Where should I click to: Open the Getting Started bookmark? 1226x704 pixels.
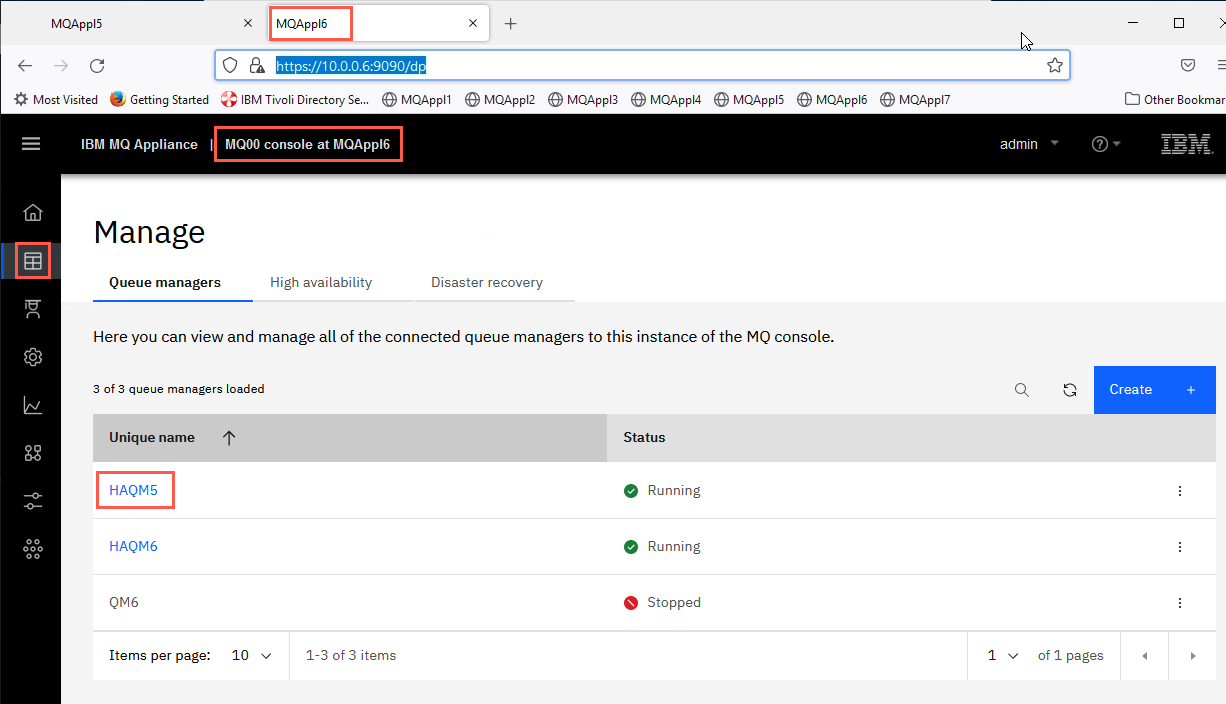(159, 99)
